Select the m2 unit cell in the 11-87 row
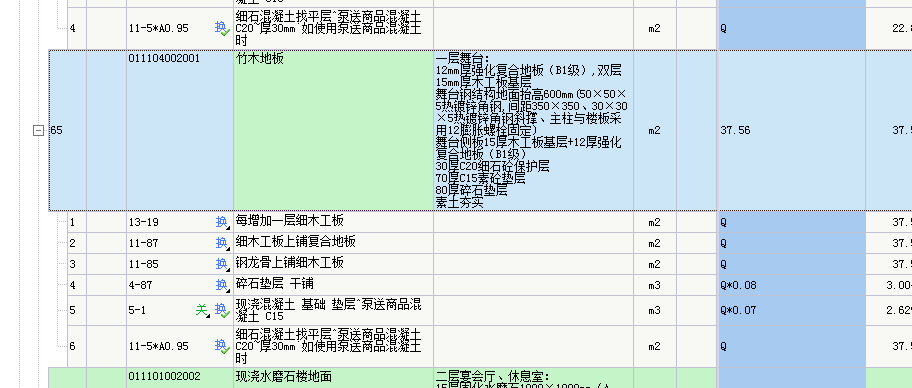Image resolution: width=912 pixels, height=388 pixels. point(655,243)
